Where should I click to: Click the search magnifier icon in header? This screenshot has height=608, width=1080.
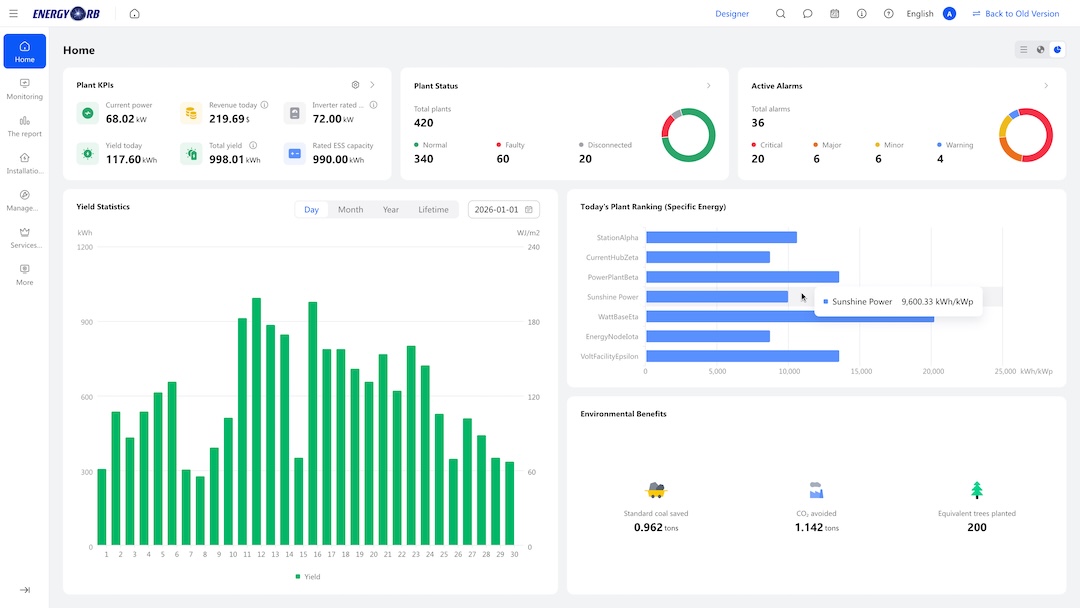pyautogui.click(x=780, y=14)
